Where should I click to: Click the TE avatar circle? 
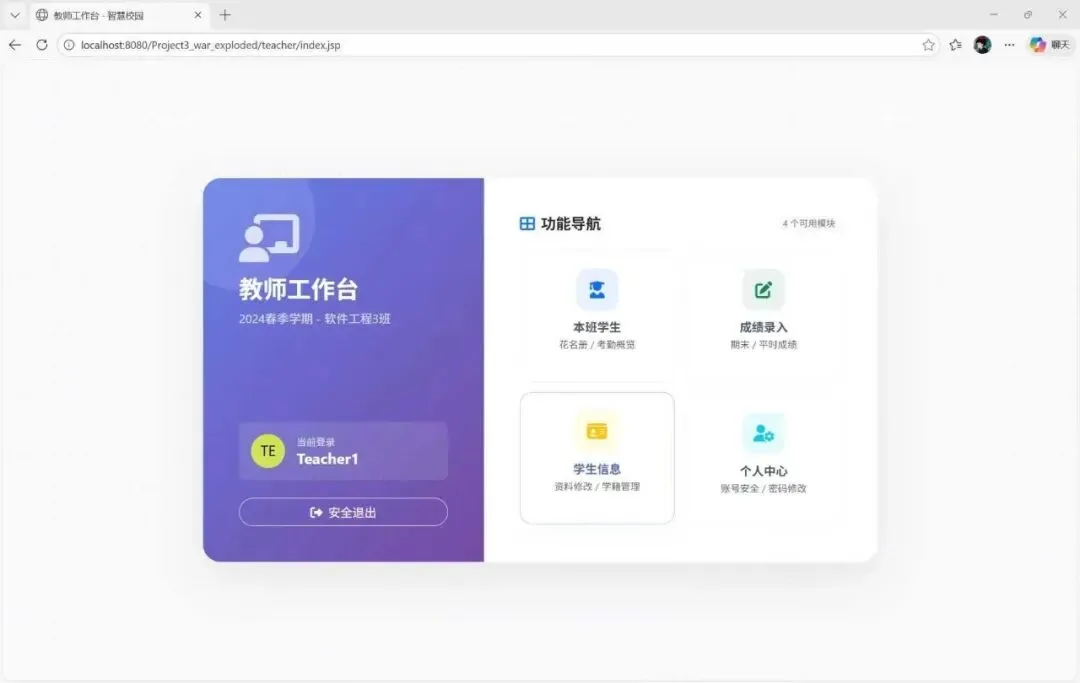click(x=268, y=451)
